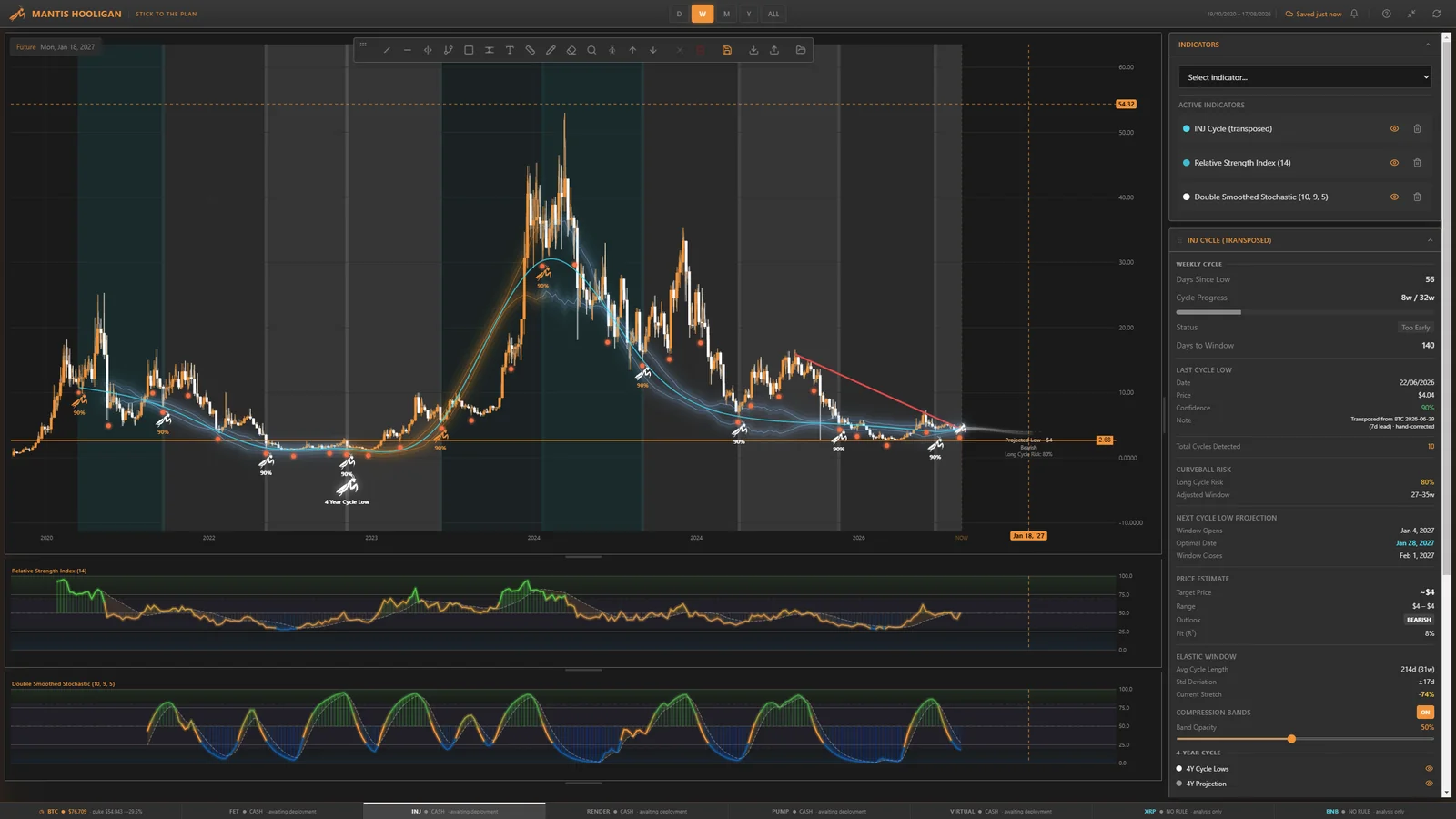Switch to the Y yearly timeframe
The image size is (1456, 819).
749,14
